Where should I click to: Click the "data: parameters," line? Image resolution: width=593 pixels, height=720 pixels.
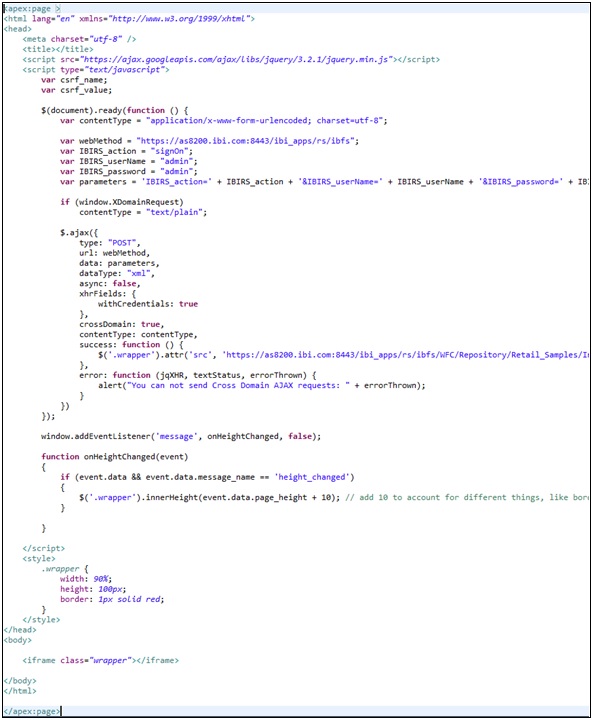(x=119, y=263)
